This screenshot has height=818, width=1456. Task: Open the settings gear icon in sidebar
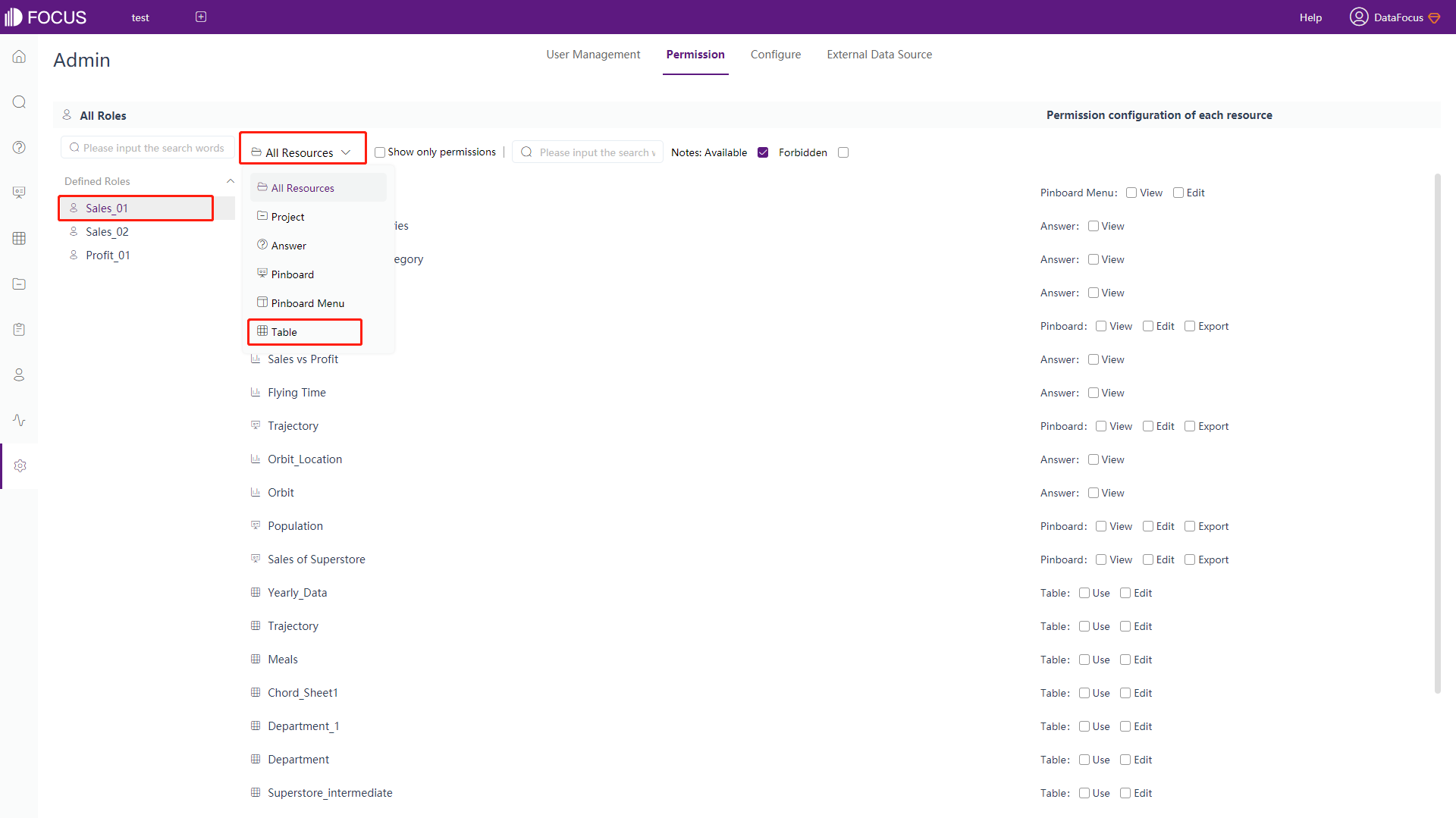20,465
